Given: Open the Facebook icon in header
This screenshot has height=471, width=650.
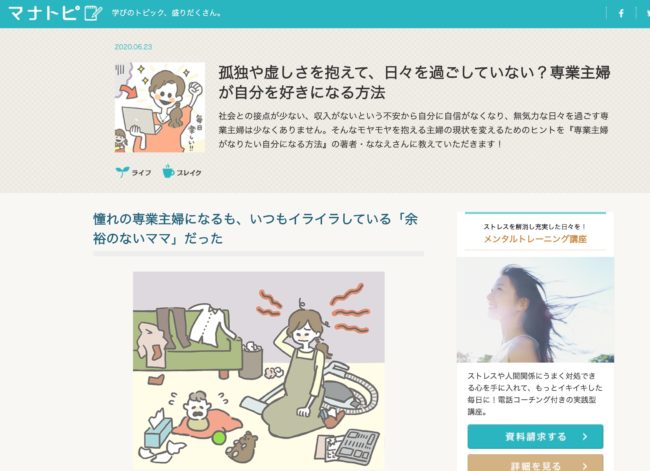Looking at the screenshot, I should (621, 13).
